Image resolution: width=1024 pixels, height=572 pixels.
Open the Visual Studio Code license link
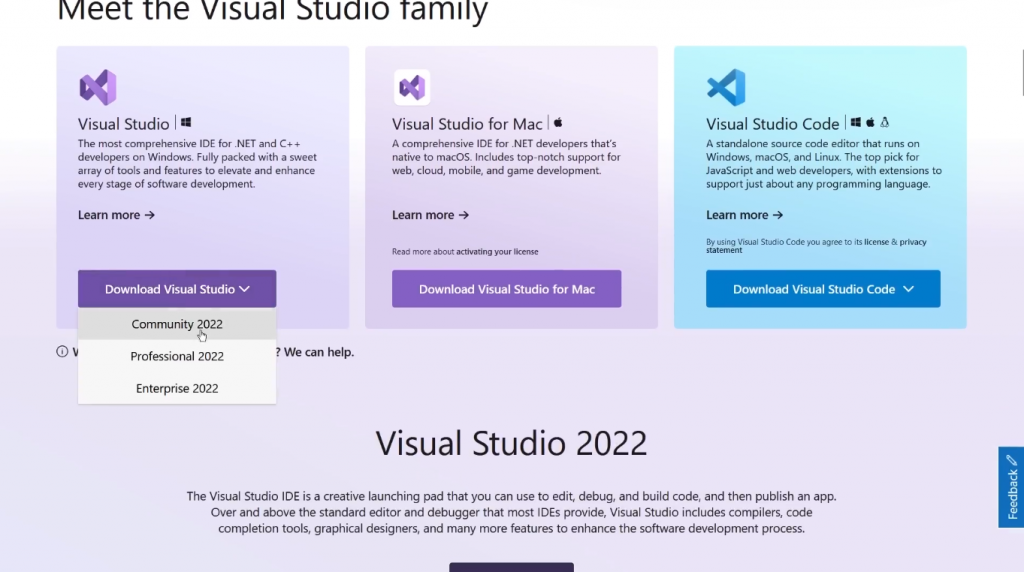pyautogui.click(x=876, y=242)
